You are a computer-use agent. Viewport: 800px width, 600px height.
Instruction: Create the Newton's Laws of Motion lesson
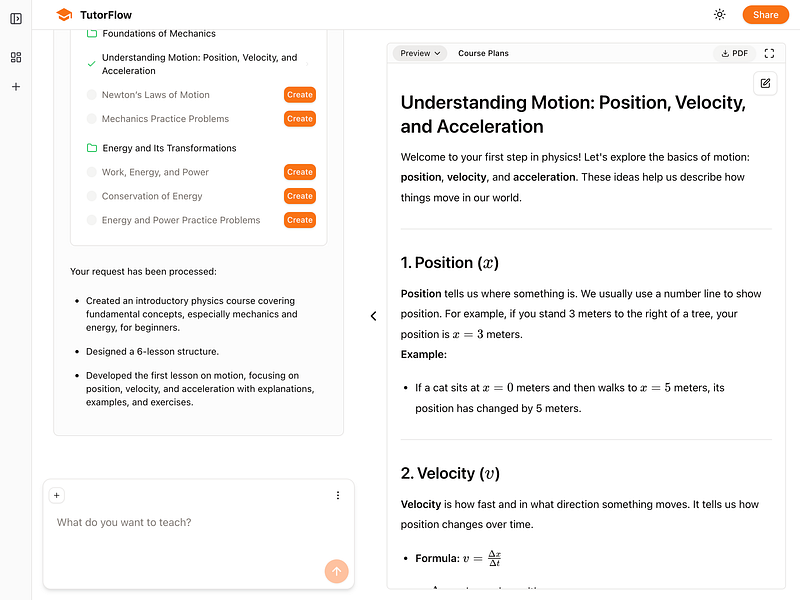pos(299,94)
